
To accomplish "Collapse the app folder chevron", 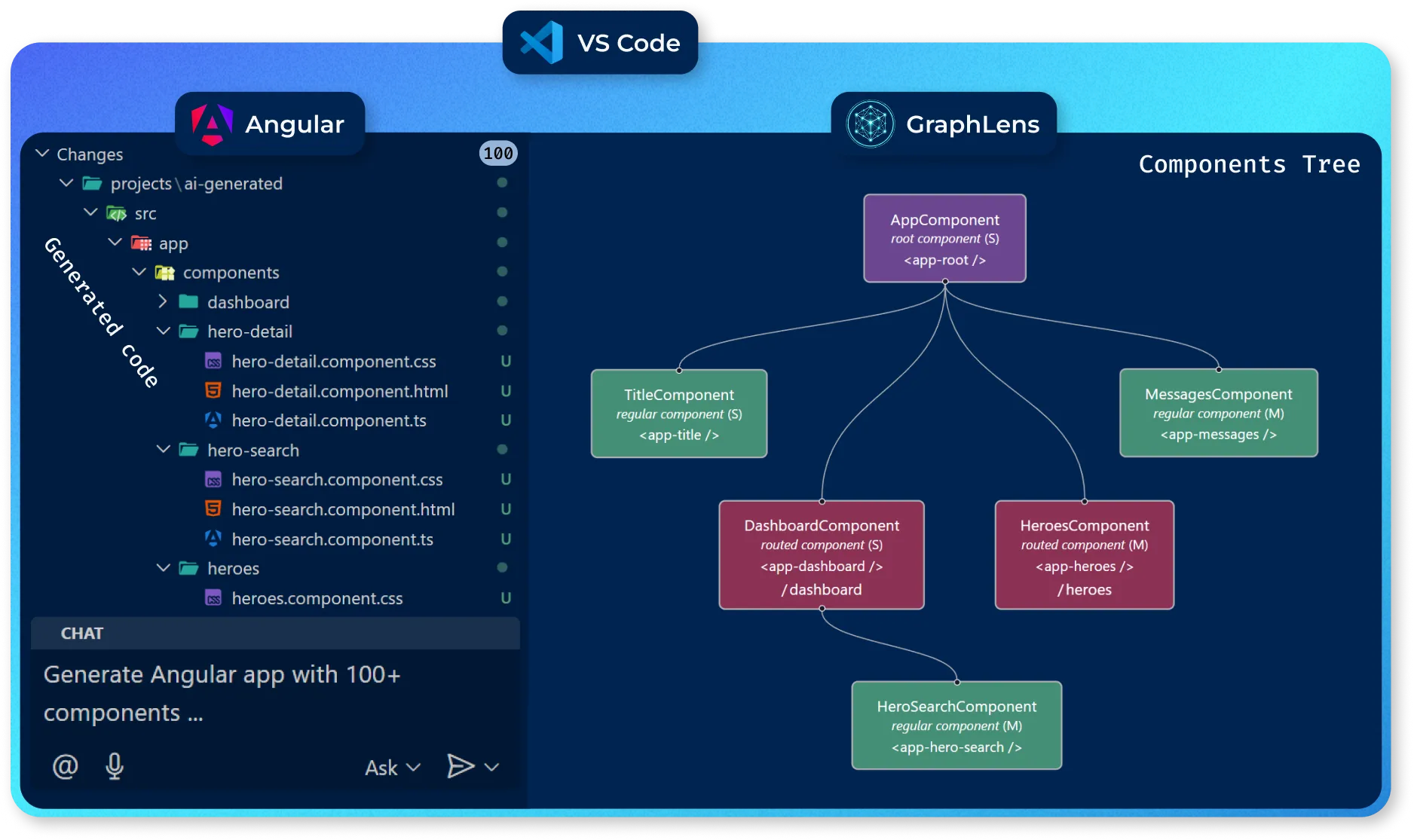I will tap(115, 243).
